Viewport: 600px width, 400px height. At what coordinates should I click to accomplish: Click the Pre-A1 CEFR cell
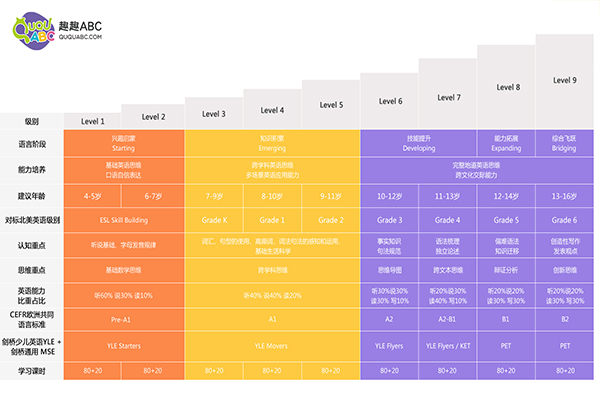(x=123, y=320)
